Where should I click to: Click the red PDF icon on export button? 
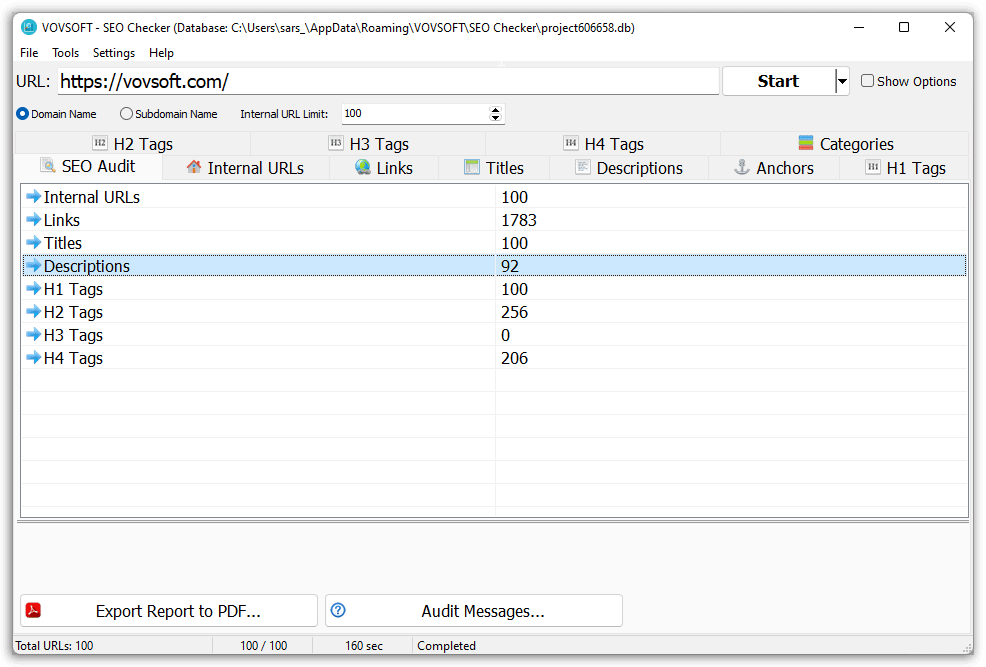pos(33,610)
